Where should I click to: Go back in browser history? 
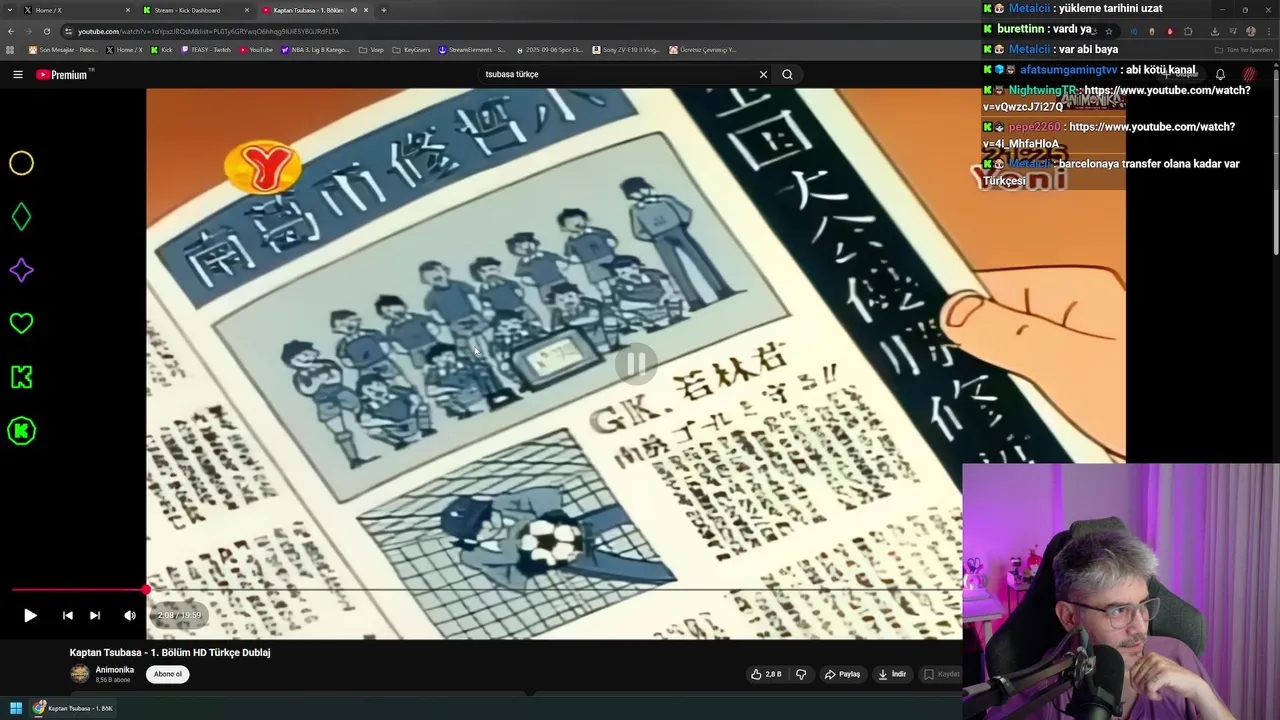tap(11, 31)
